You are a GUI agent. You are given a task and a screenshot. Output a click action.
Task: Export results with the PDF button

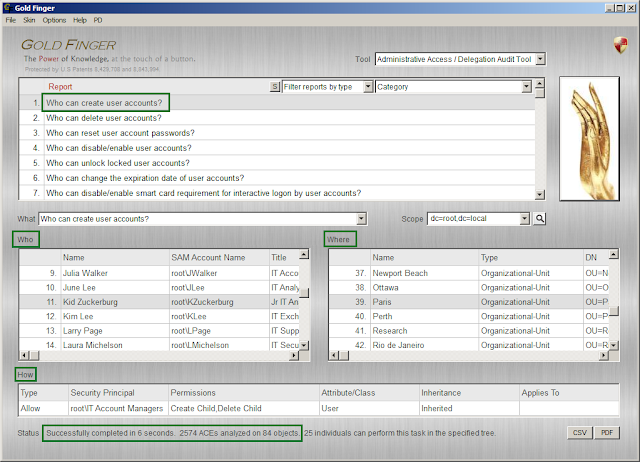click(607, 433)
